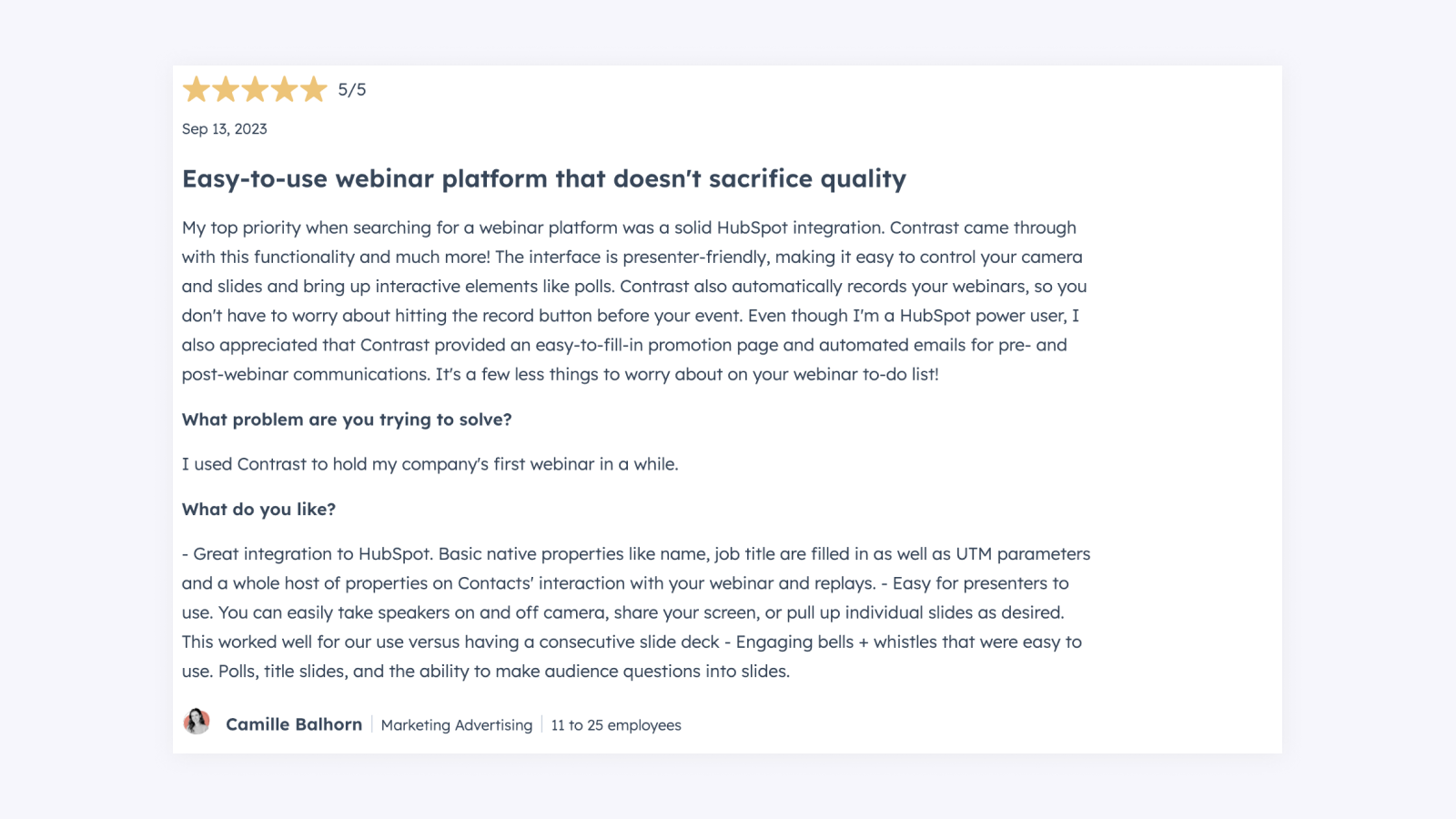
Task: Click the answer 'I used Contrast to hold'
Action: 430,464
